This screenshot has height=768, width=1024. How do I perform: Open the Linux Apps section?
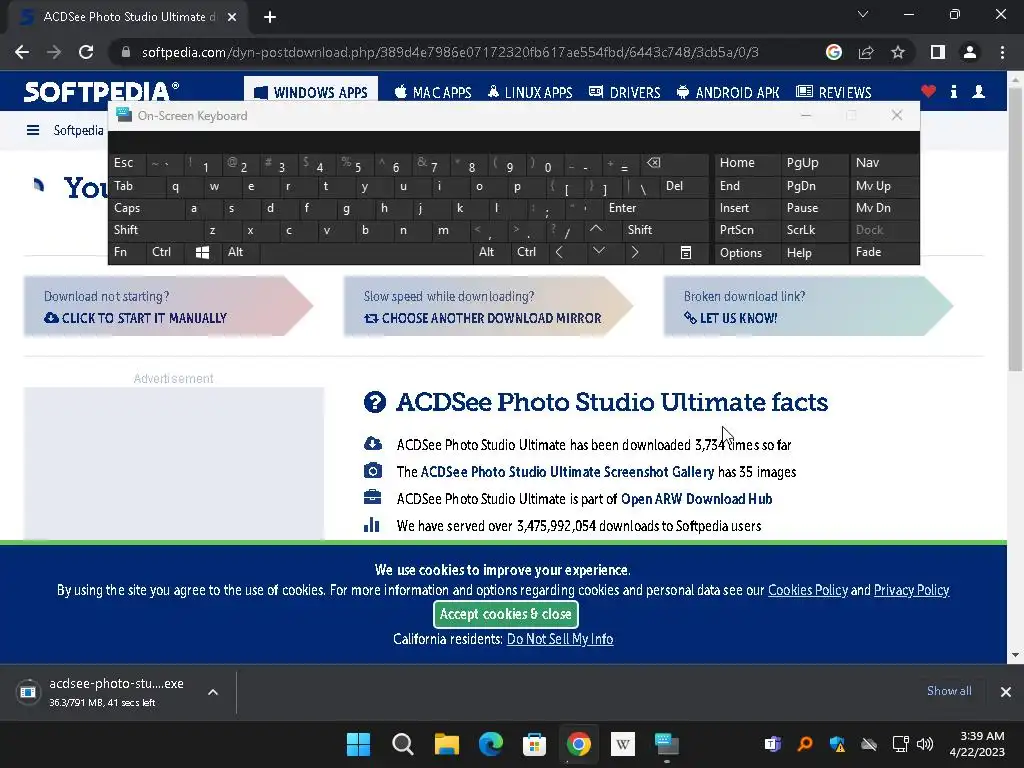pyautogui.click(x=530, y=92)
